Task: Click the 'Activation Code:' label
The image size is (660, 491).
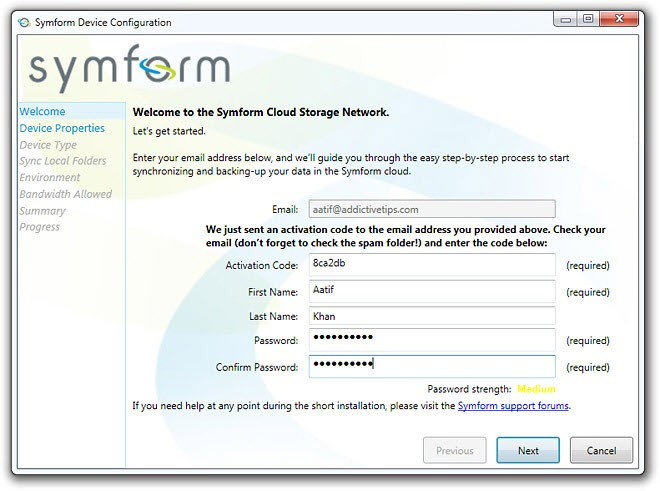Action: coord(262,265)
